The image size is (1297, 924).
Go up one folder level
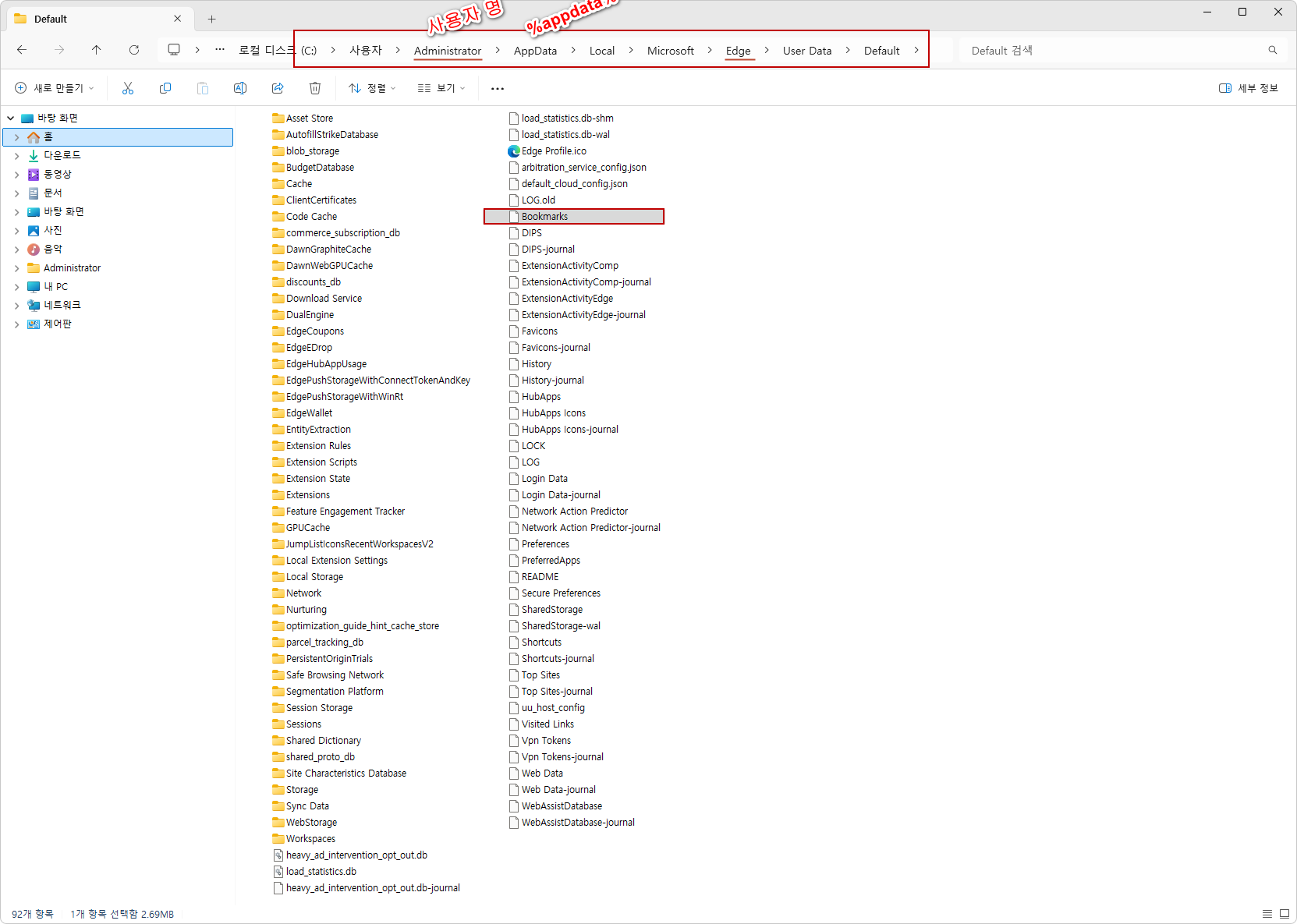coord(97,50)
